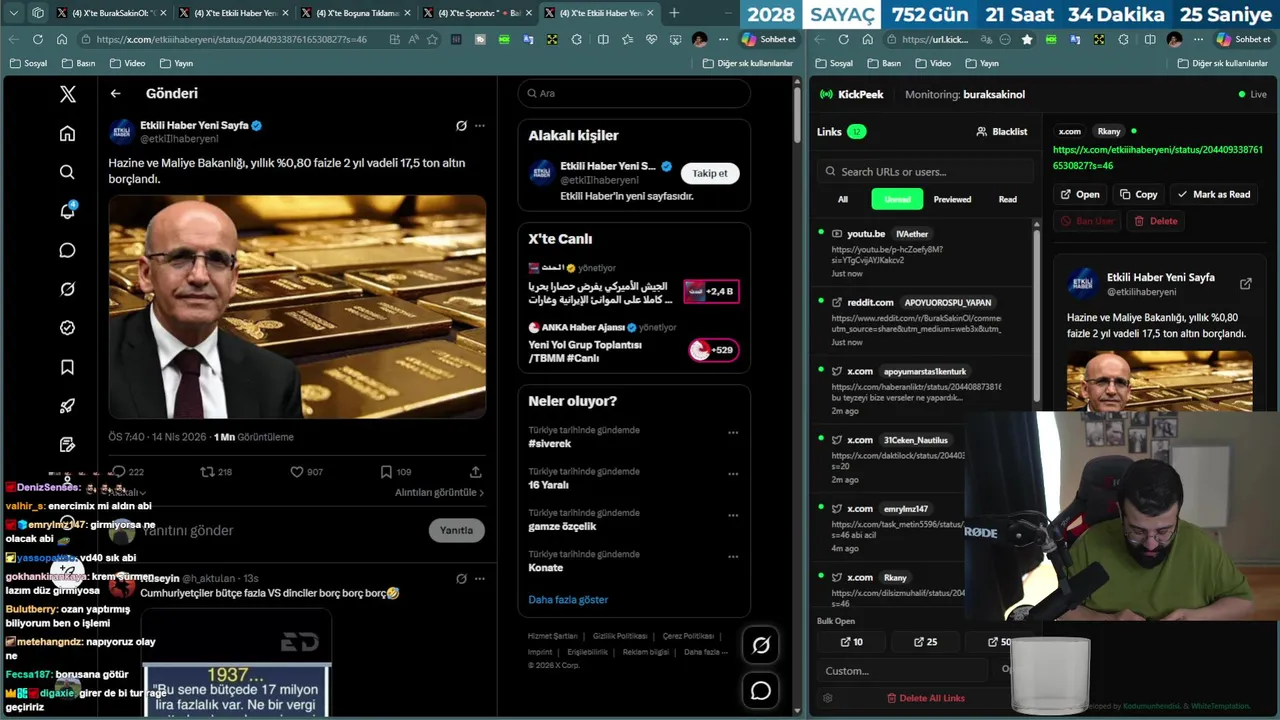
Task: Open browser home button in left window
Action: (62, 39)
